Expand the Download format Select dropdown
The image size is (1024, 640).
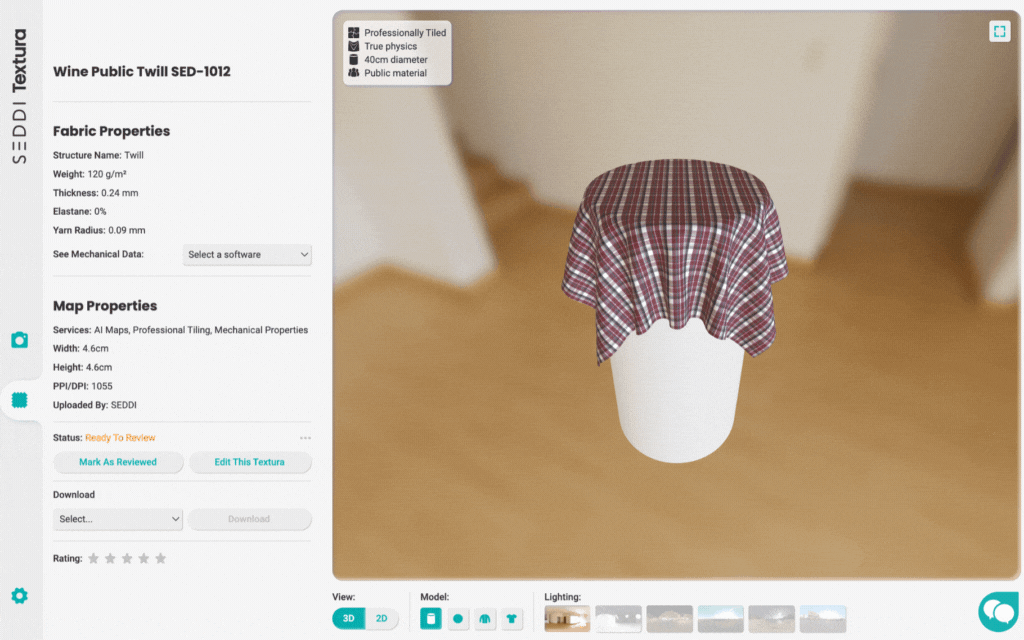[x=117, y=519]
